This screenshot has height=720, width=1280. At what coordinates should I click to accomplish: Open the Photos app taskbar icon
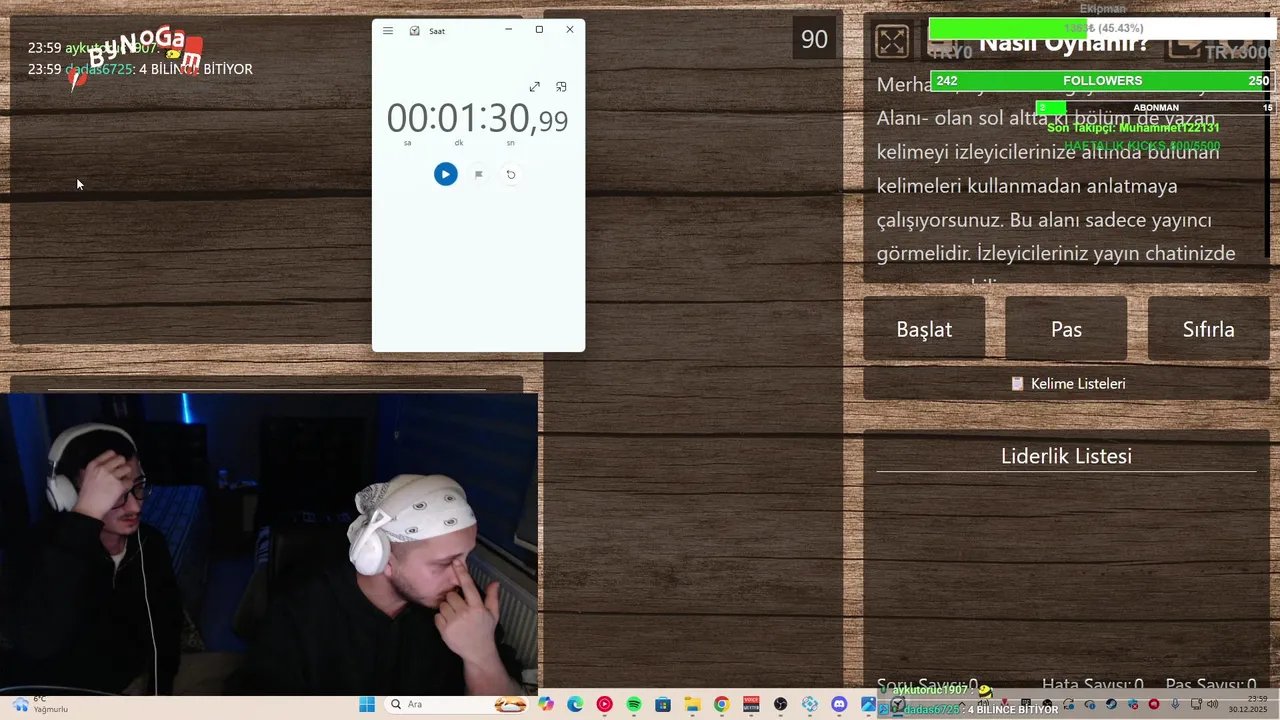click(x=868, y=705)
